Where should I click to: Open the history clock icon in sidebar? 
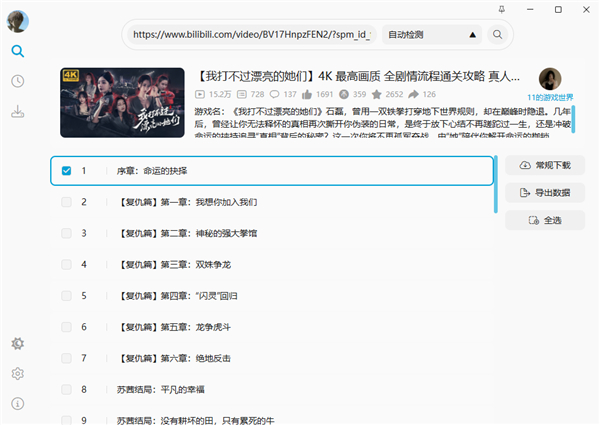[18, 81]
